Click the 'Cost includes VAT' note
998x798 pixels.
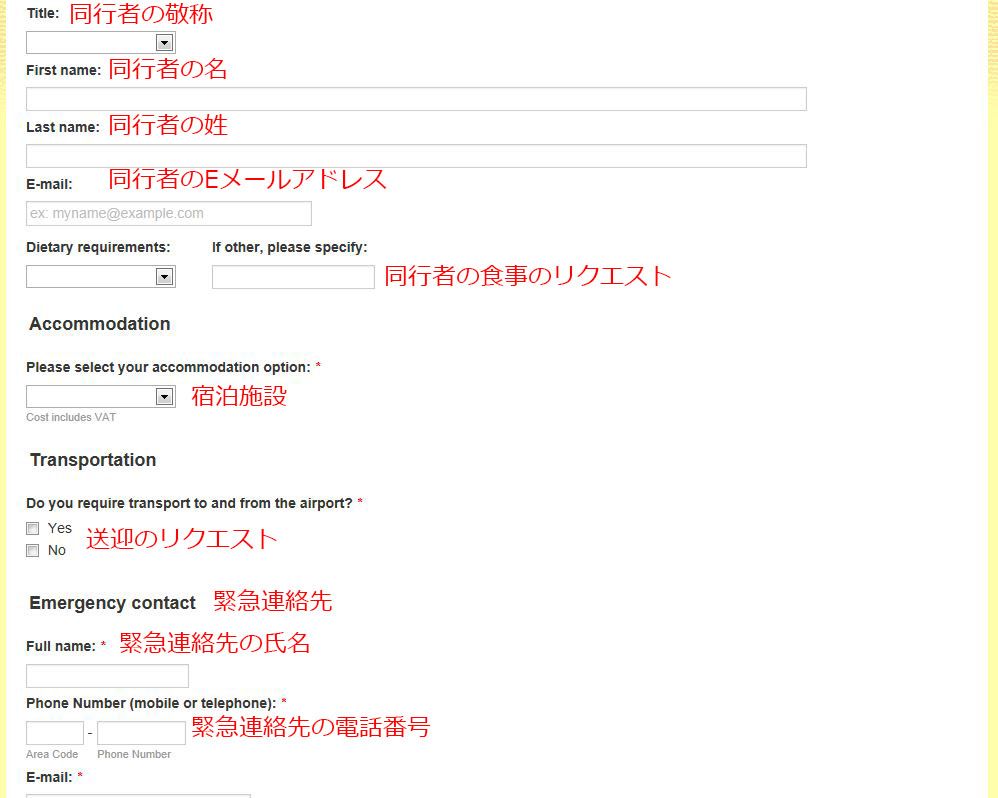[71, 417]
